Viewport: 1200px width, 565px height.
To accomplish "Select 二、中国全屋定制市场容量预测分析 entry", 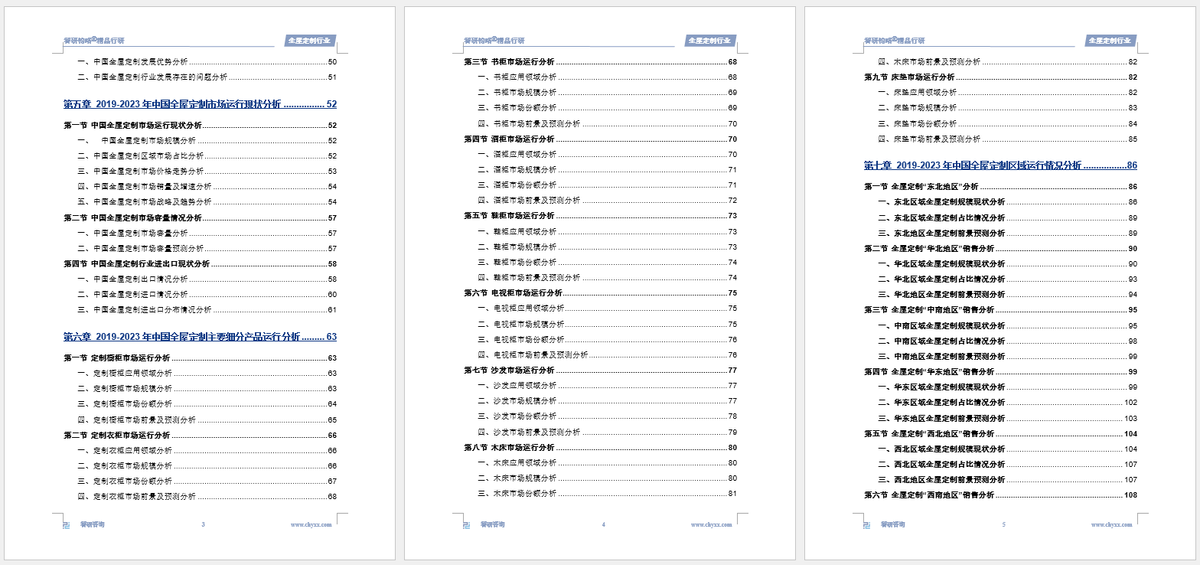I will tap(207, 248).
